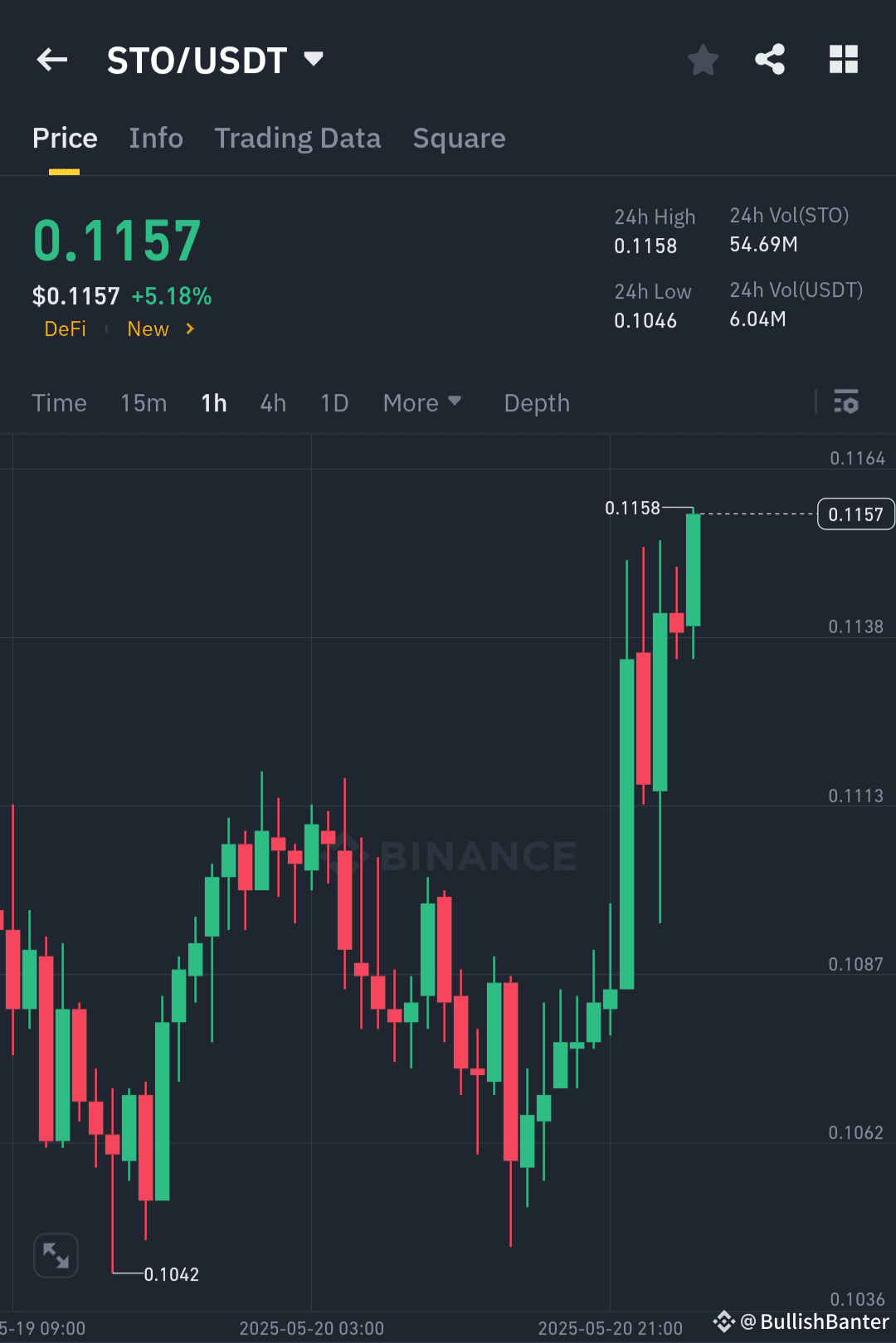Image resolution: width=896 pixels, height=1343 pixels.
Task: Open the DeFi category link
Action: click(x=65, y=328)
